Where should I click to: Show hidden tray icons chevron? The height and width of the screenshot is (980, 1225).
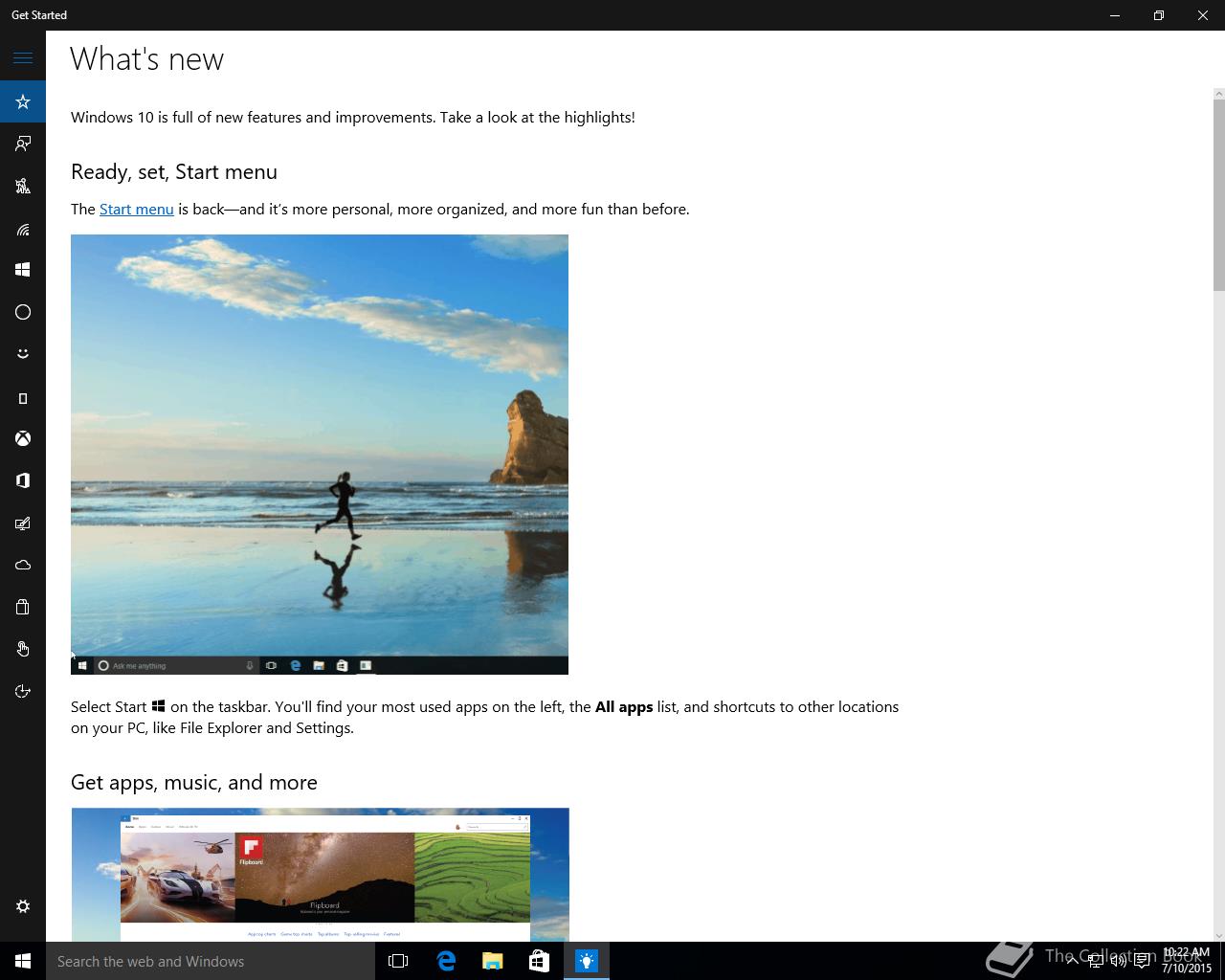click(1072, 961)
